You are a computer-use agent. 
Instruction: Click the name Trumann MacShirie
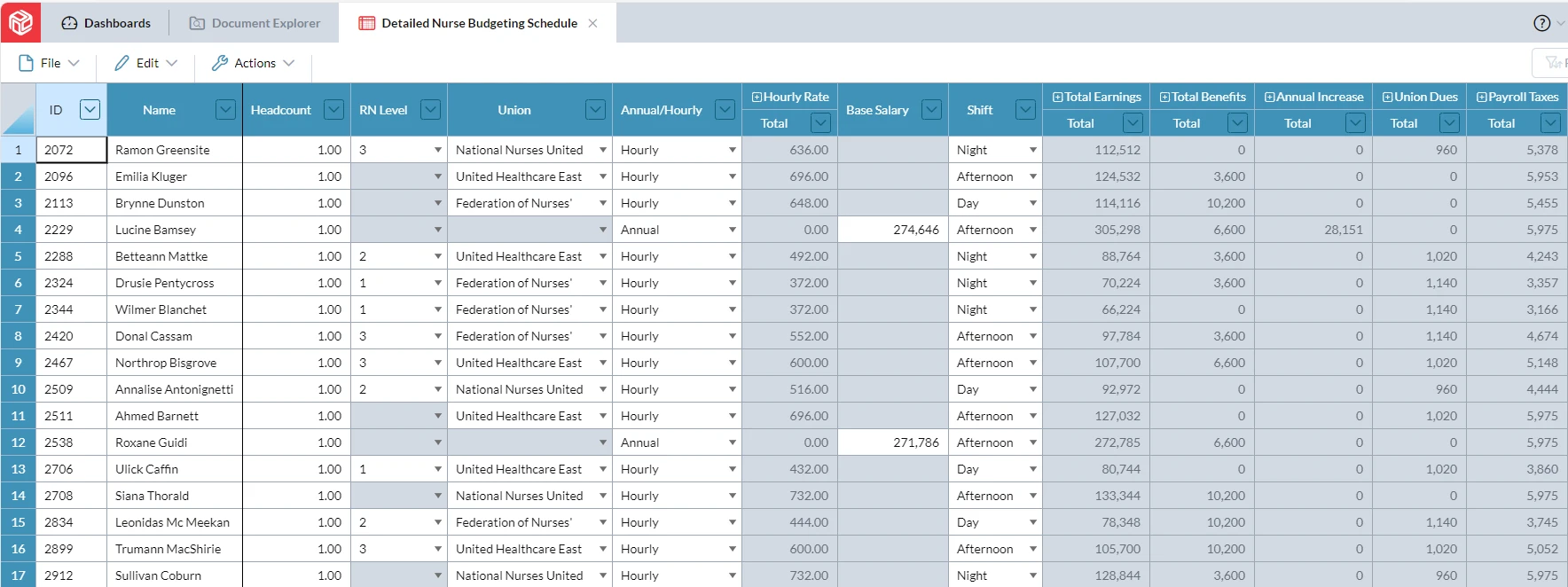tap(168, 549)
